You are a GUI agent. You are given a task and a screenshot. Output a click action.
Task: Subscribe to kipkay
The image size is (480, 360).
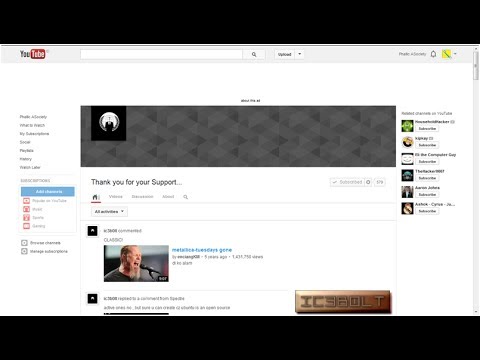tap(427, 145)
